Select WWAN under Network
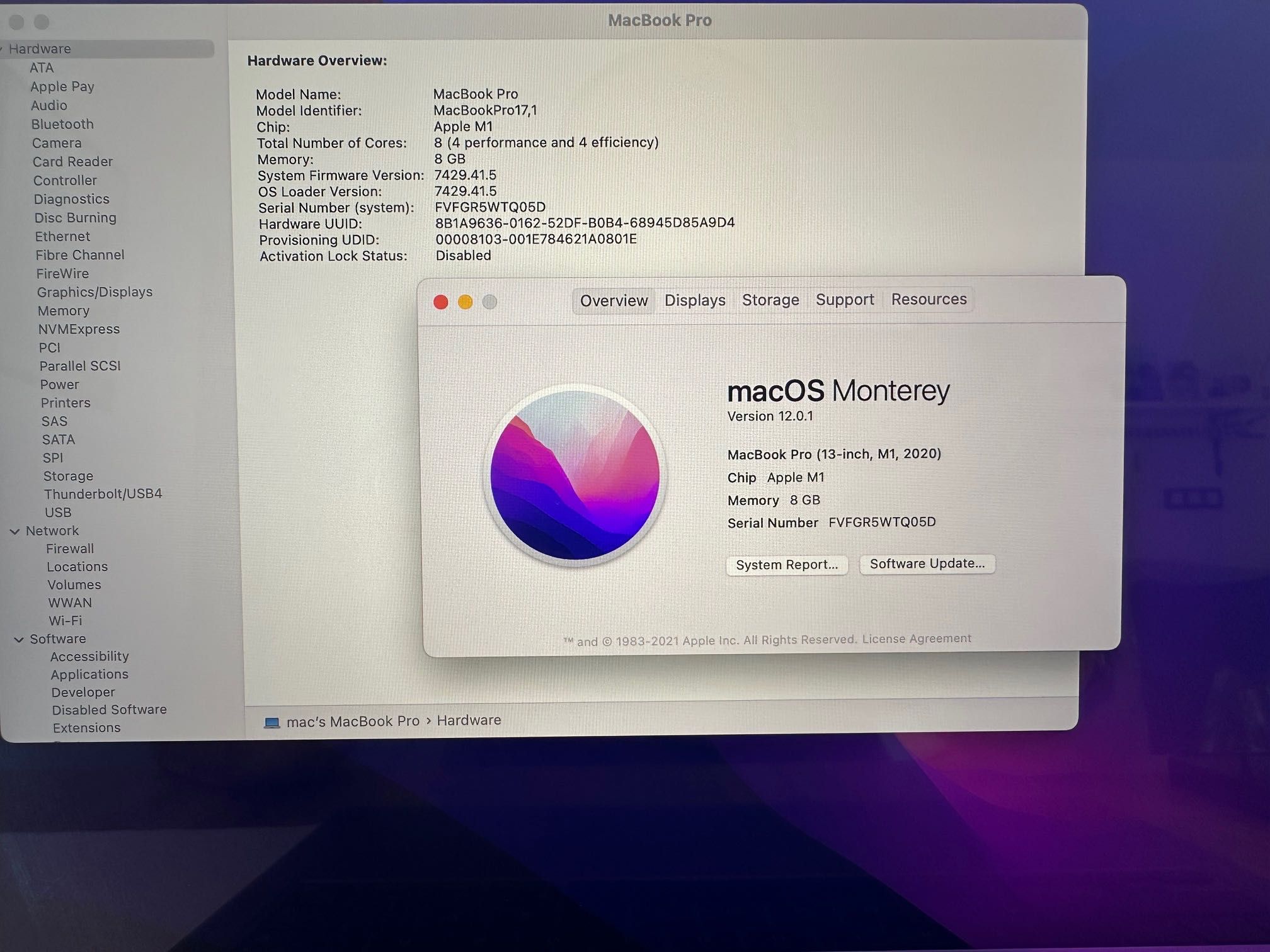1270x952 pixels. coord(70,603)
